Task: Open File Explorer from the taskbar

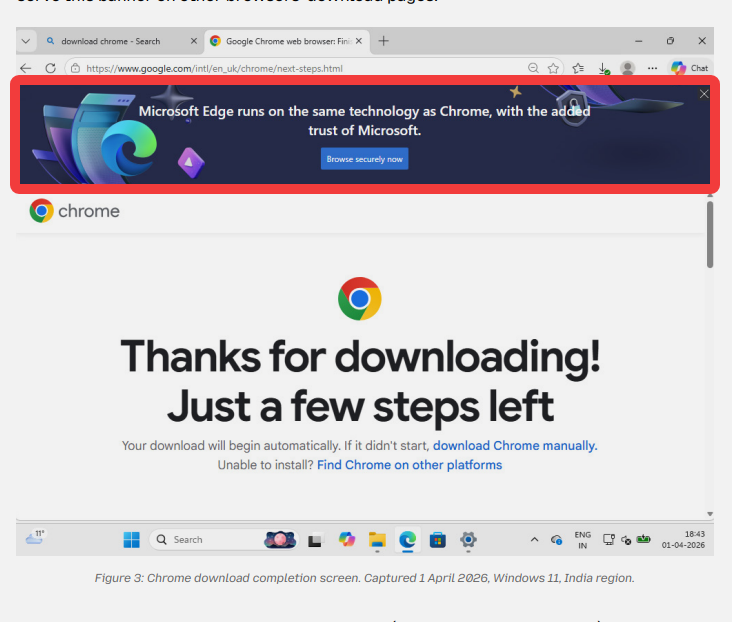Action: (377, 540)
